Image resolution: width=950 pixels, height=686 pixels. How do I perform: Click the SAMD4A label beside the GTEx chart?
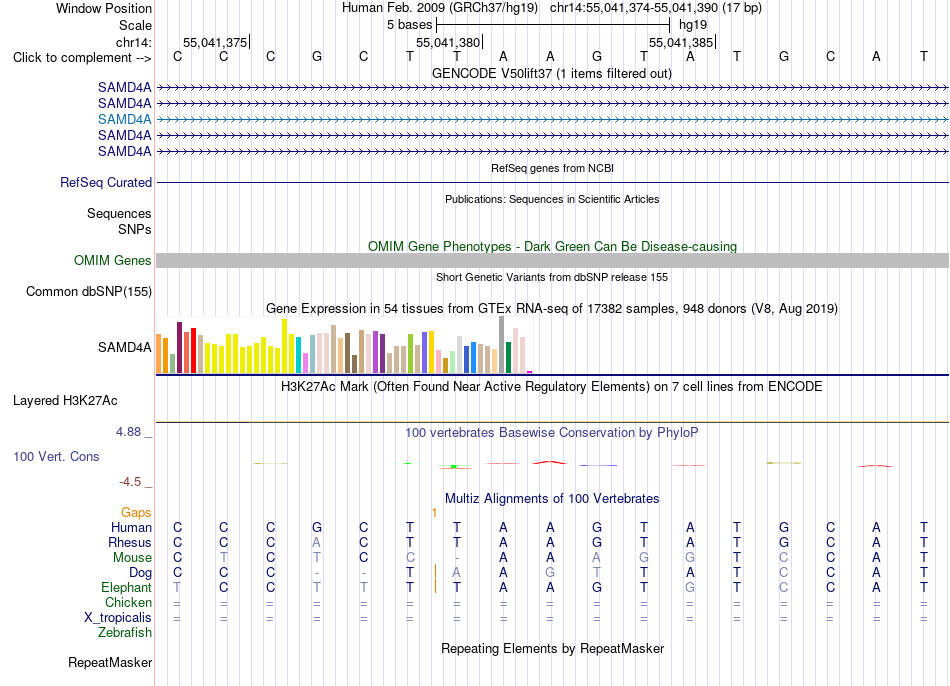point(124,347)
